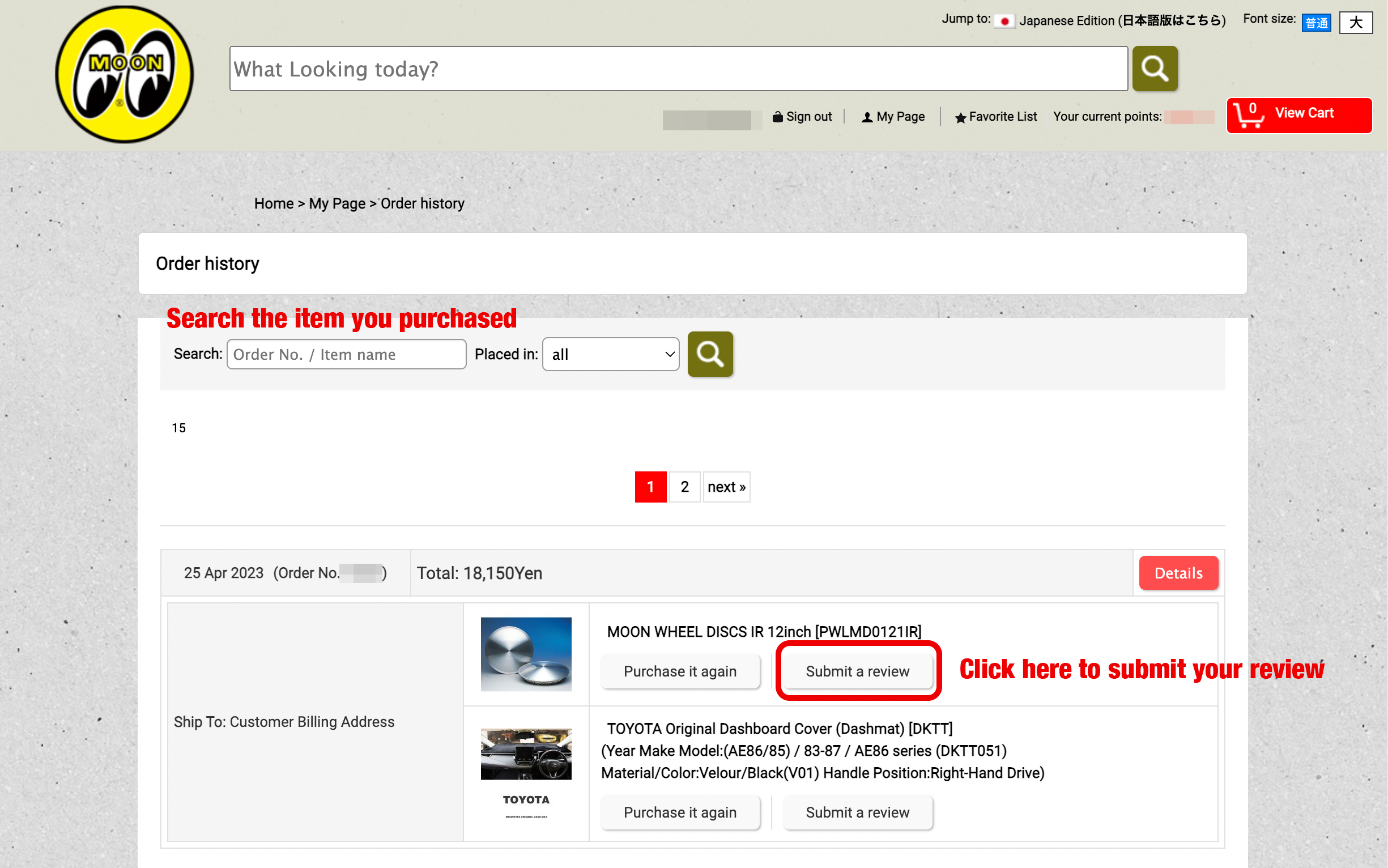1388x868 pixels.
Task: Click the What Looking today search field
Action: point(679,69)
